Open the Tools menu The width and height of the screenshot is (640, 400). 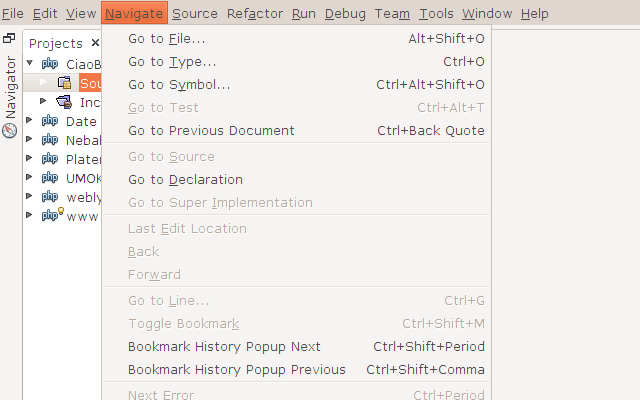(436, 14)
